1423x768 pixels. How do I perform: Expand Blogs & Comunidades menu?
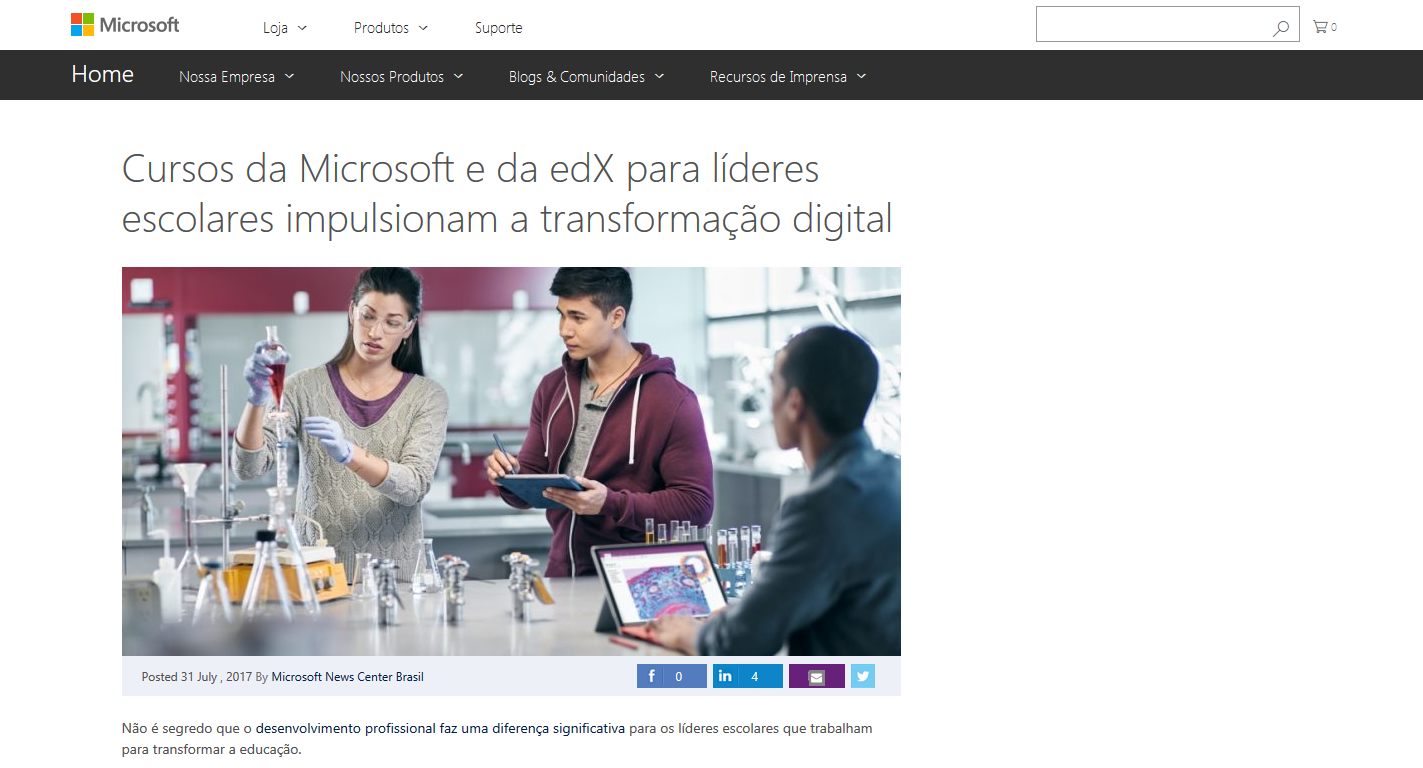coord(587,76)
